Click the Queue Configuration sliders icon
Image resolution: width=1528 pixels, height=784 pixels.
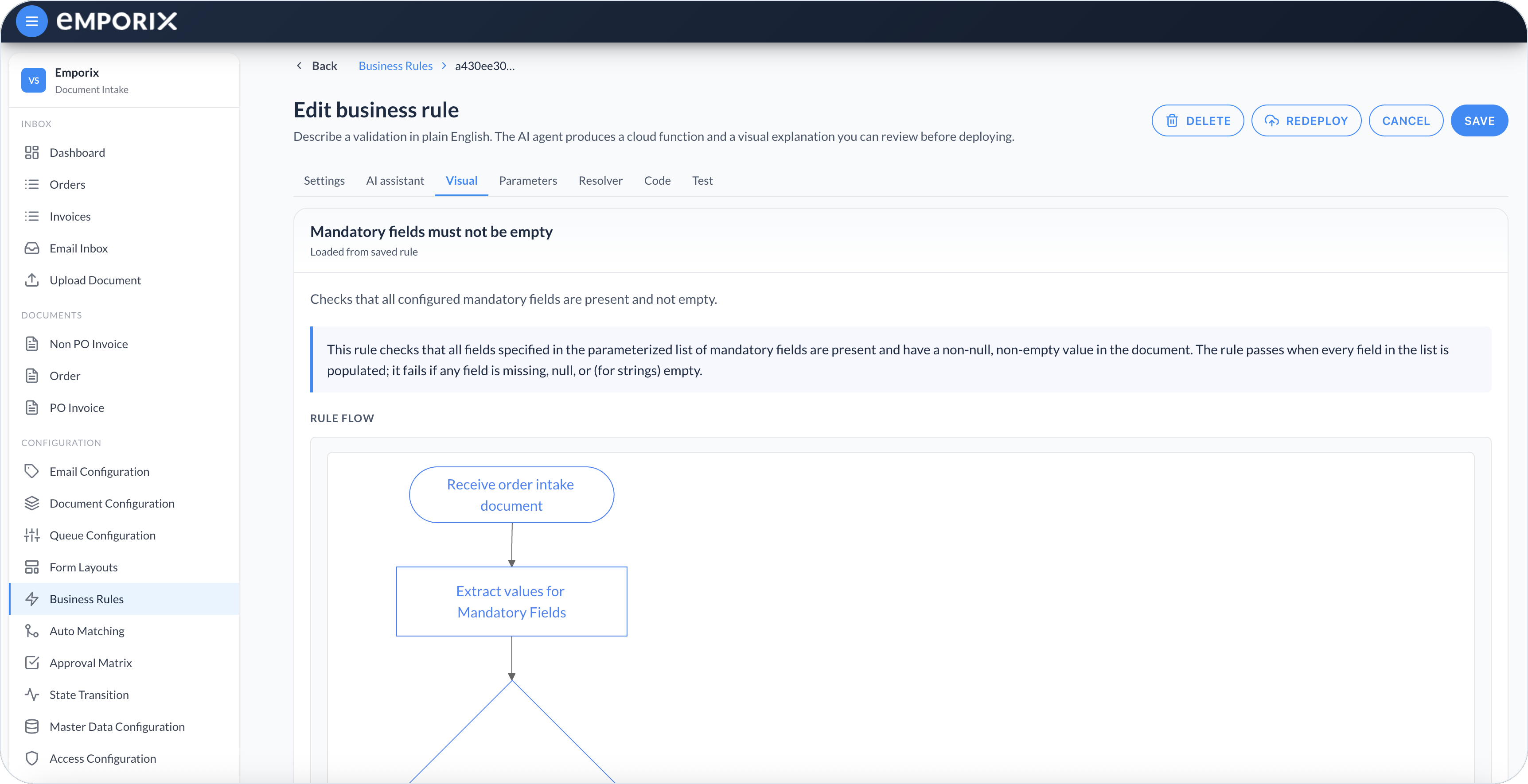pos(32,535)
